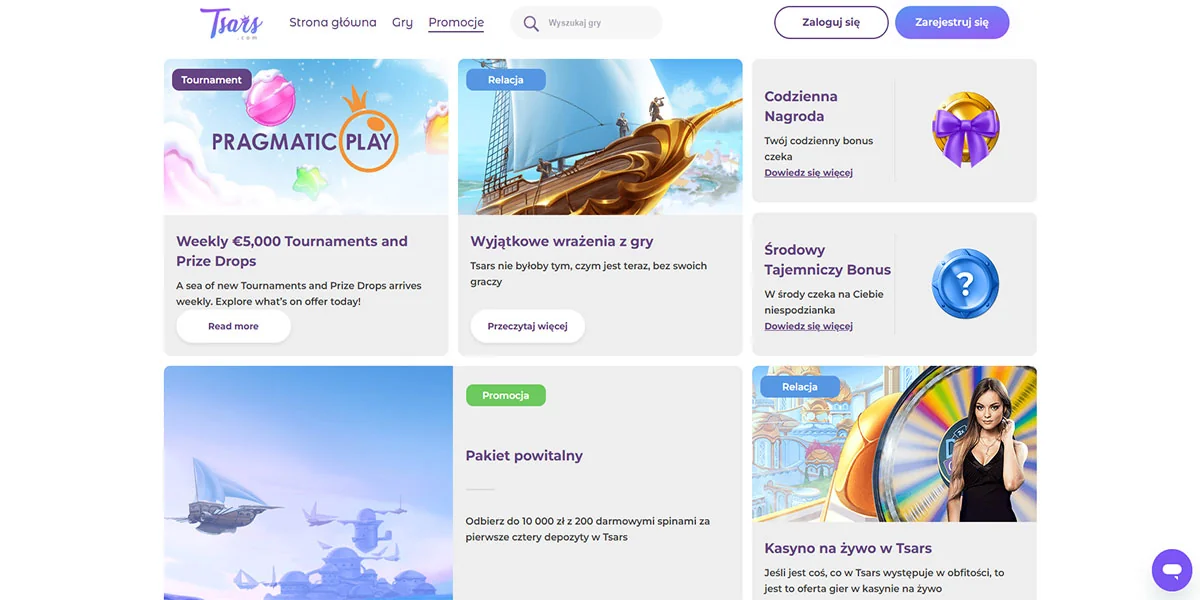This screenshot has width=1200, height=600.
Task: Click the purple bow gift medallion
Action: click(966, 130)
